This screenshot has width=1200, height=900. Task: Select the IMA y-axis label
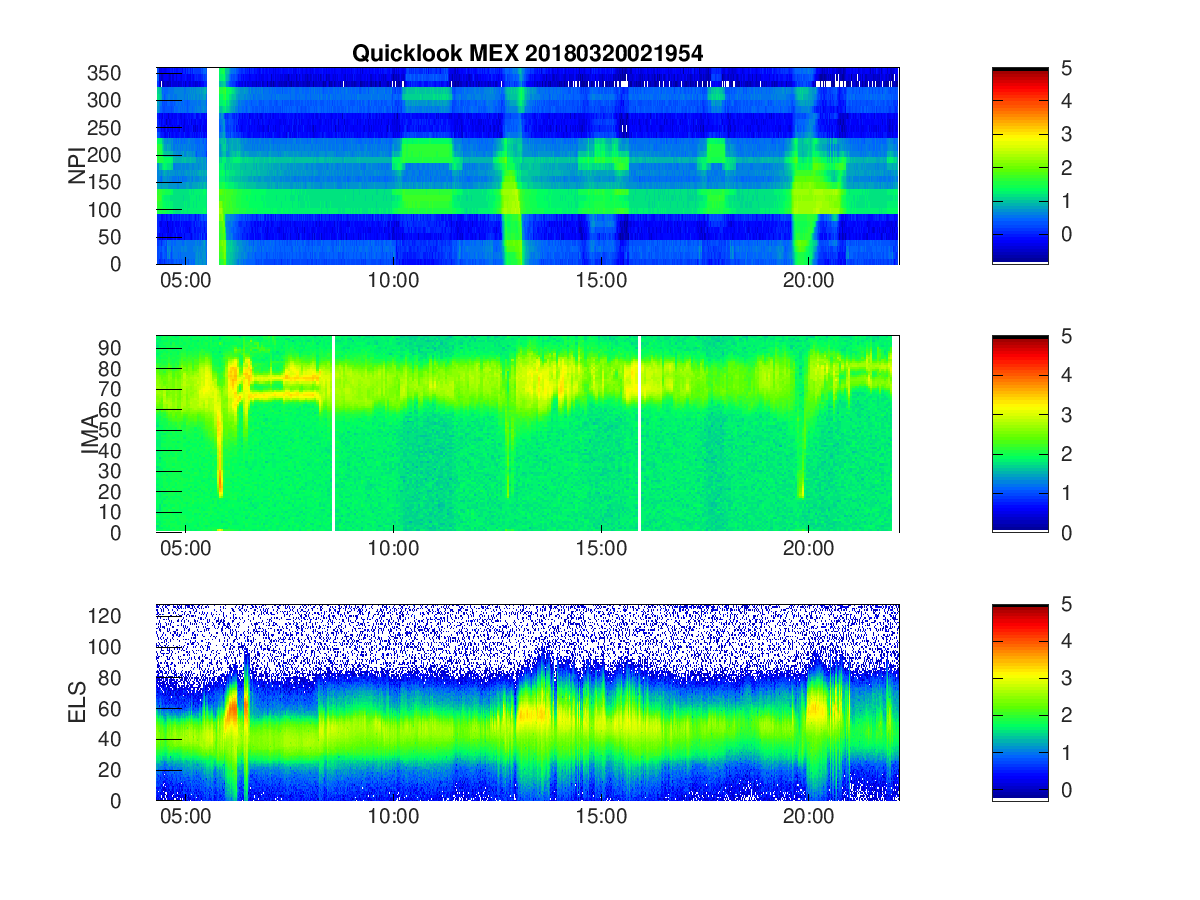[91, 435]
